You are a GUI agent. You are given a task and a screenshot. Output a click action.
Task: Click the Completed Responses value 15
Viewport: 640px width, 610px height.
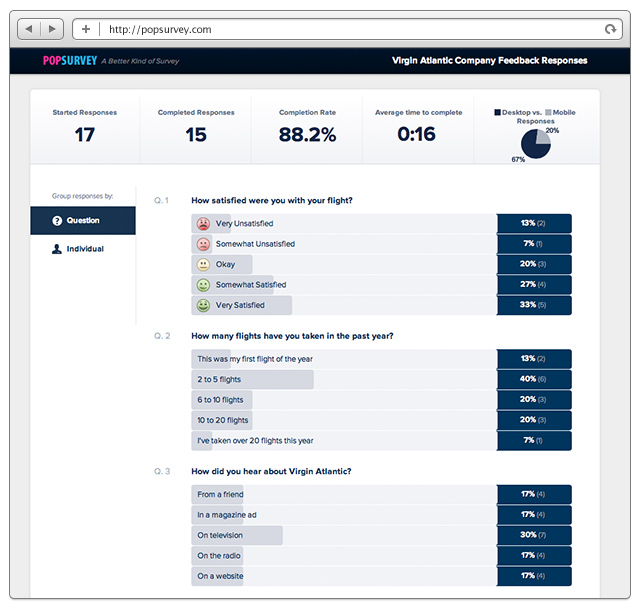196,135
